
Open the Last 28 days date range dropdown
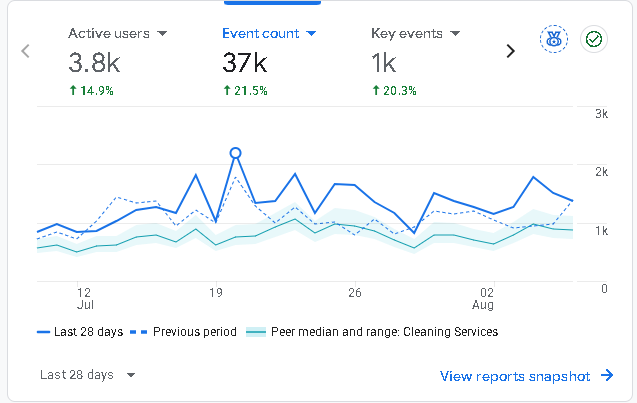(87, 375)
